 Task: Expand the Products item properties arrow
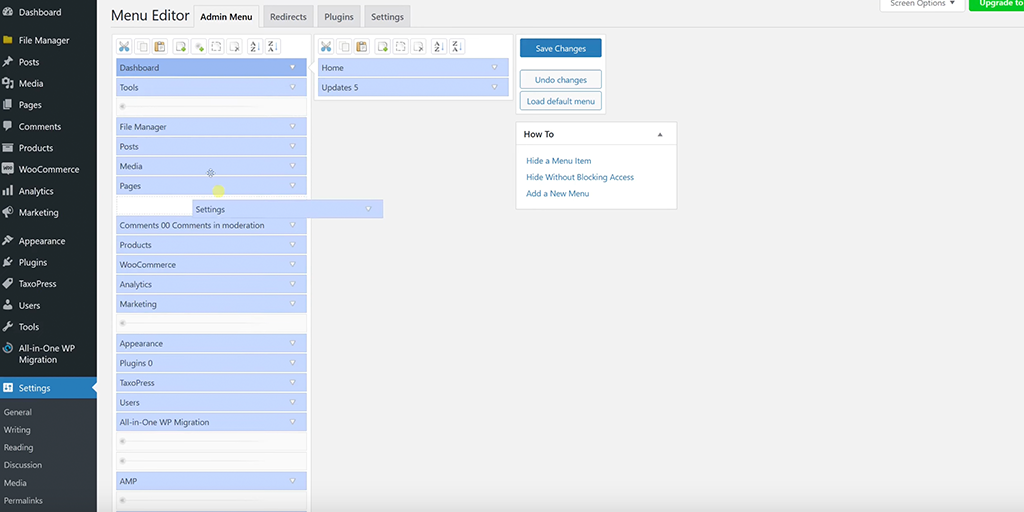293,245
